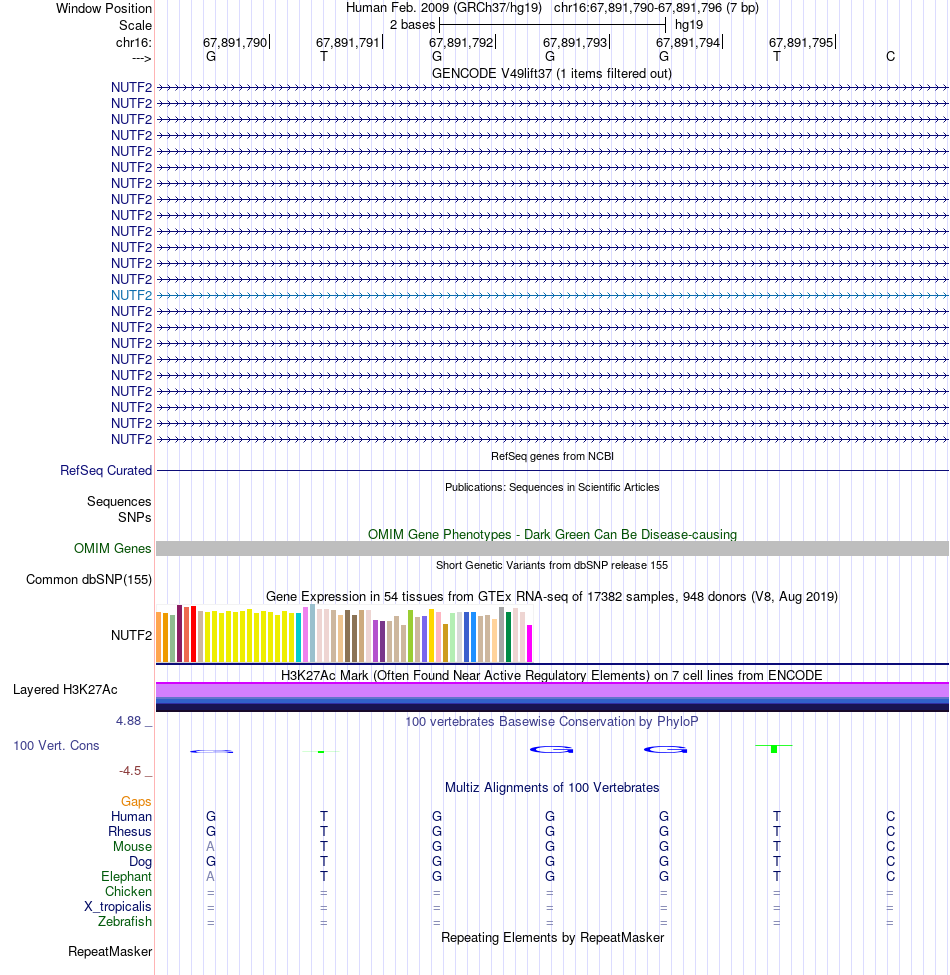Click the OMIM Genes track label
Image resolution: width=950 pixels, height=975 pixels.
tap(113, 548)
